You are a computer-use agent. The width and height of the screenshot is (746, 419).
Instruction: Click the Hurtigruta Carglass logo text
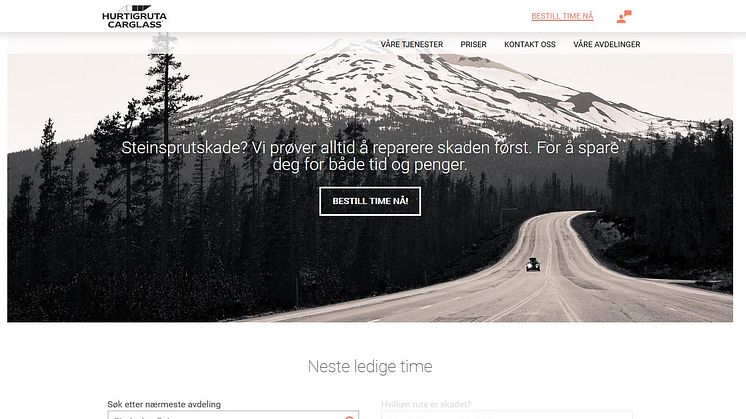[x=134, y=20]
